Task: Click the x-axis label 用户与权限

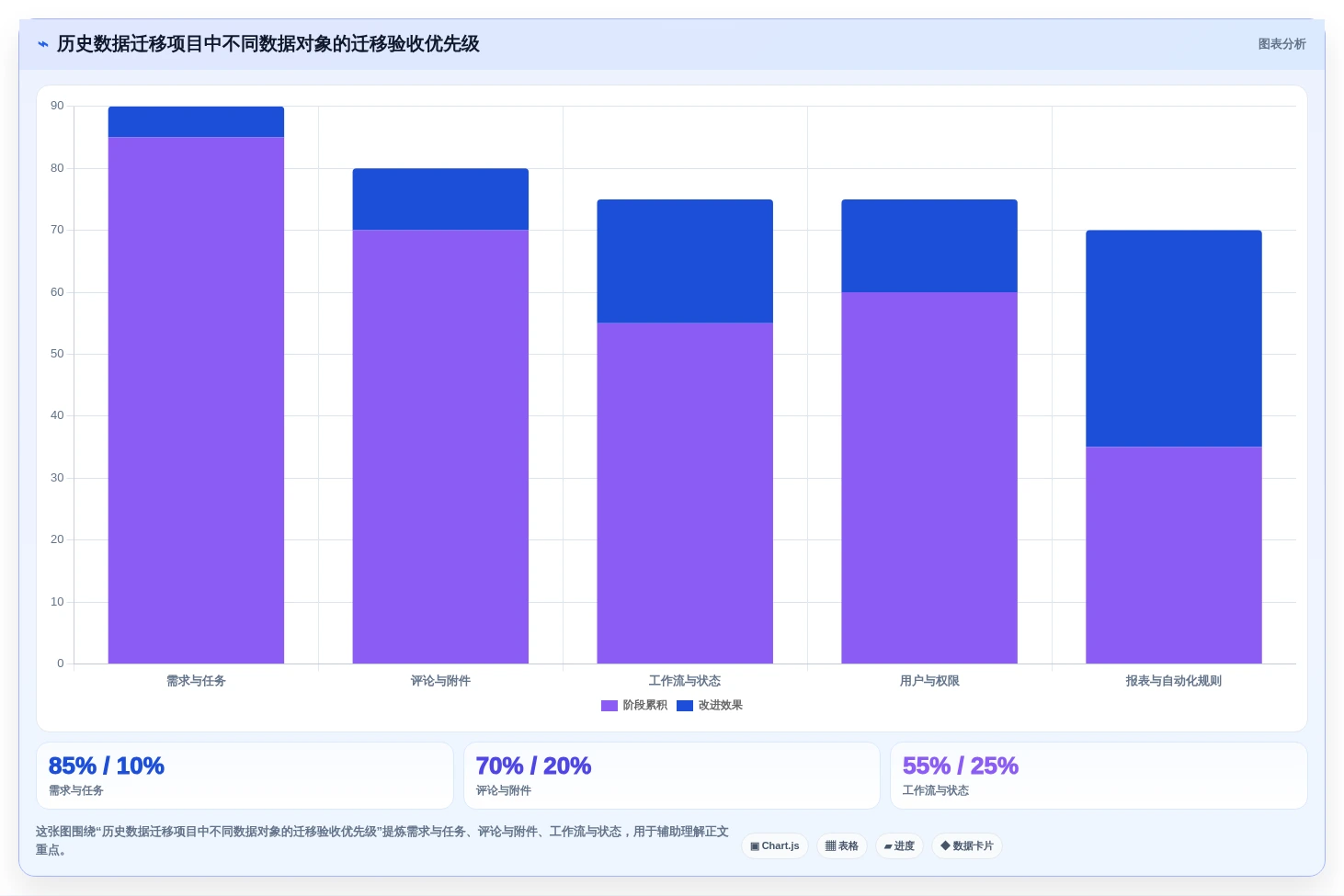Action: pyautogui.click(x=929, y=681)
